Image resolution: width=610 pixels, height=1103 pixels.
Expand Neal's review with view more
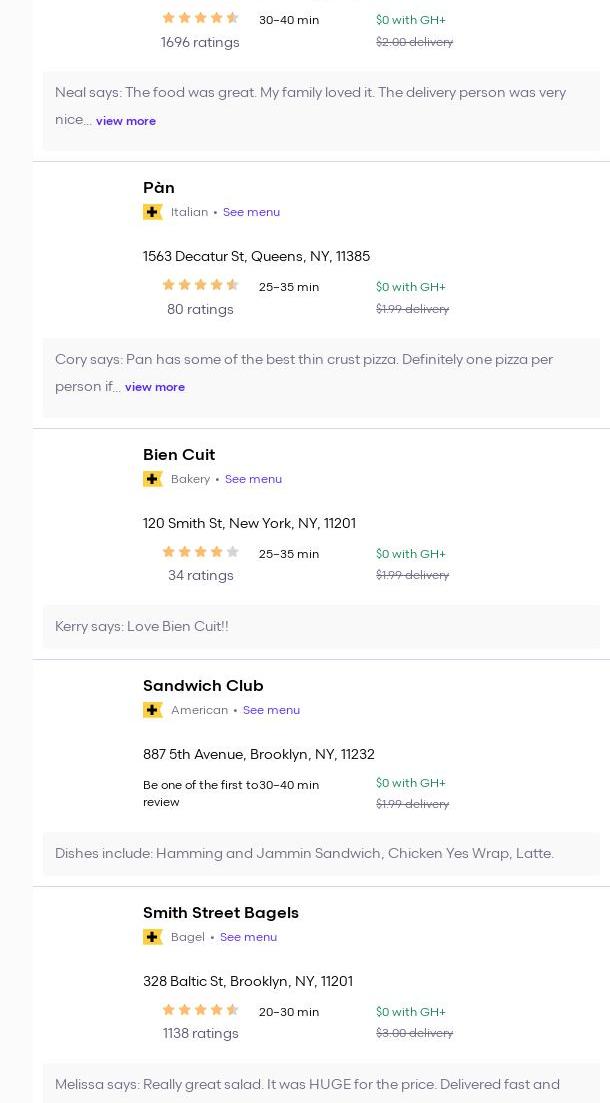pyautogui.click(x=126, y=121)
